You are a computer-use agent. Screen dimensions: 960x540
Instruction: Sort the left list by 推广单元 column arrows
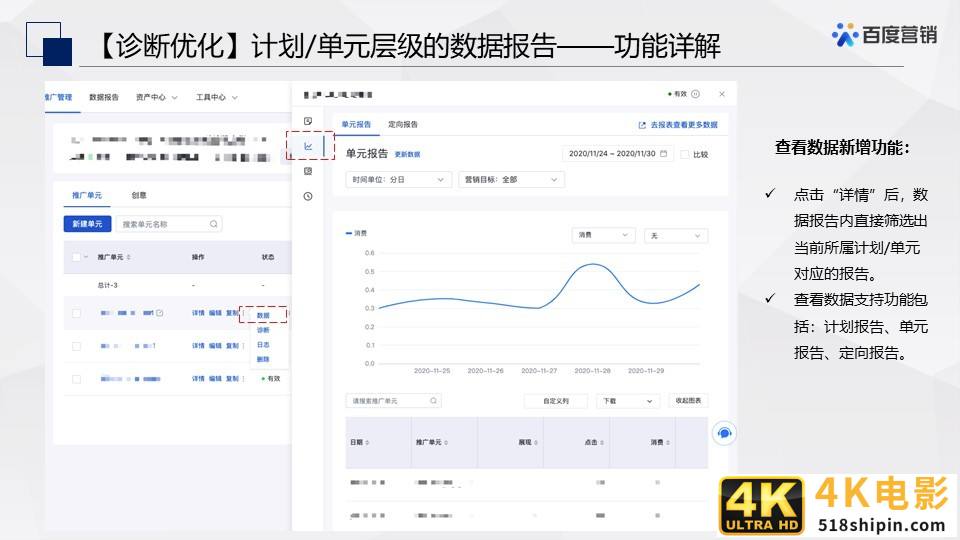[129, 257]
